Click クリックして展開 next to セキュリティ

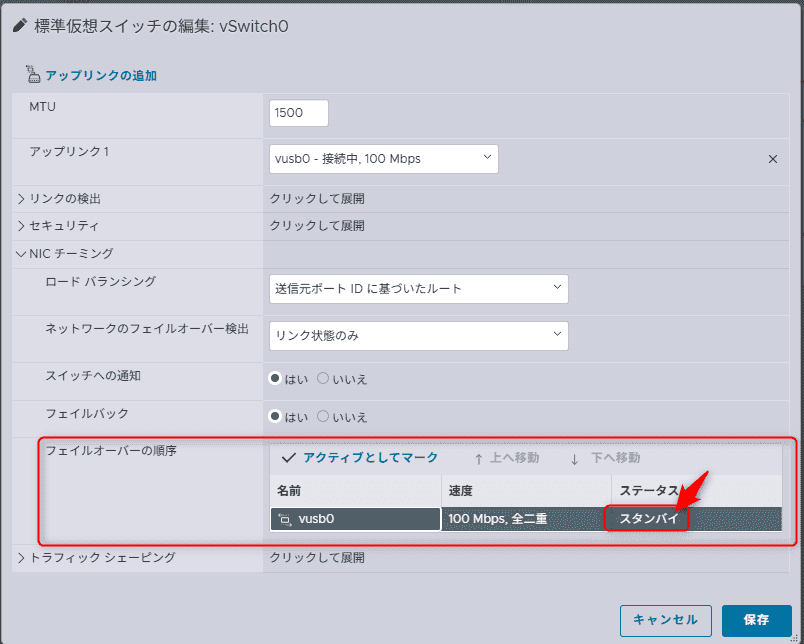coord(317,226)
